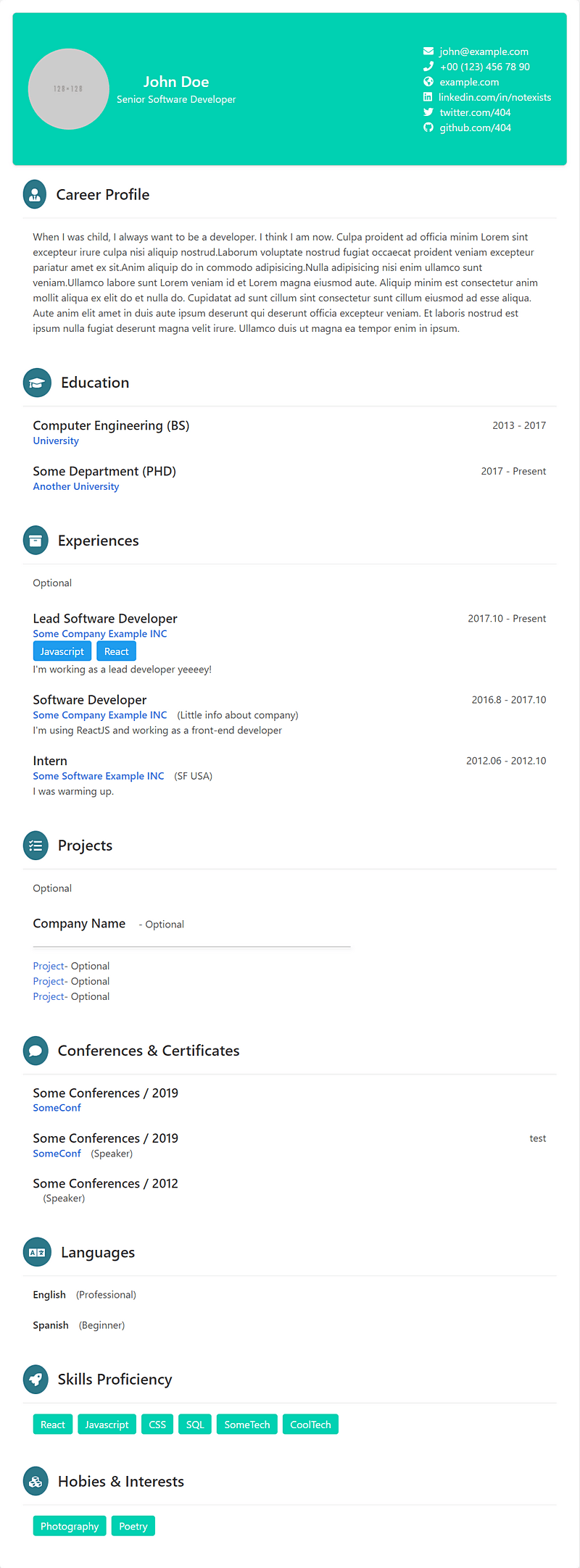Image resolution: width=580 pixels, height=1568 pixels.
Task: Click the LinkedIn icon in the header
Action: click(428, 97)
